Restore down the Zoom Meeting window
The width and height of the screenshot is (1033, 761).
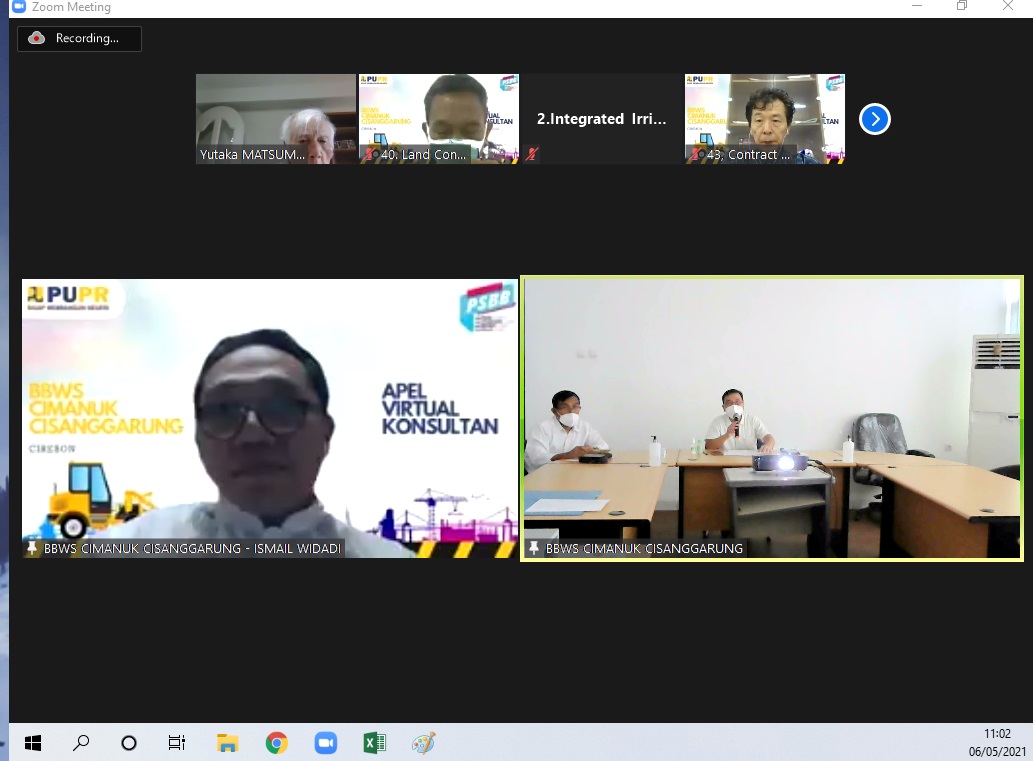(962, 6)
